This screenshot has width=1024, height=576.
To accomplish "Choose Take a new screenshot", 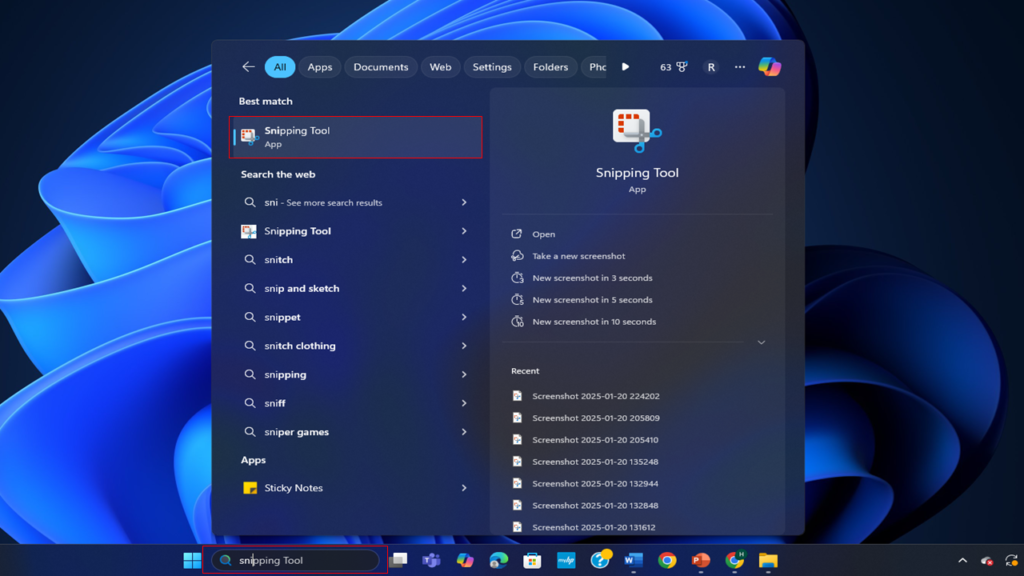I will click(579, 256).
